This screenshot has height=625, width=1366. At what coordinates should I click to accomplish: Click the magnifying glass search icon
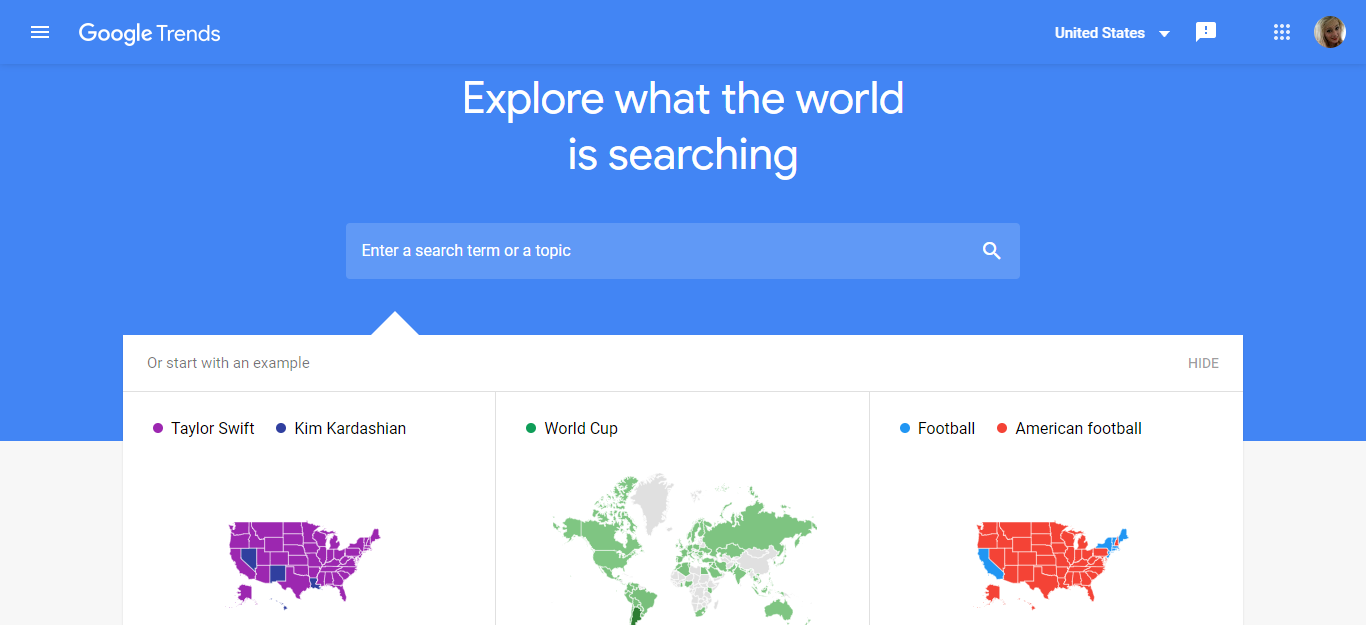click(x=991, y=251)
